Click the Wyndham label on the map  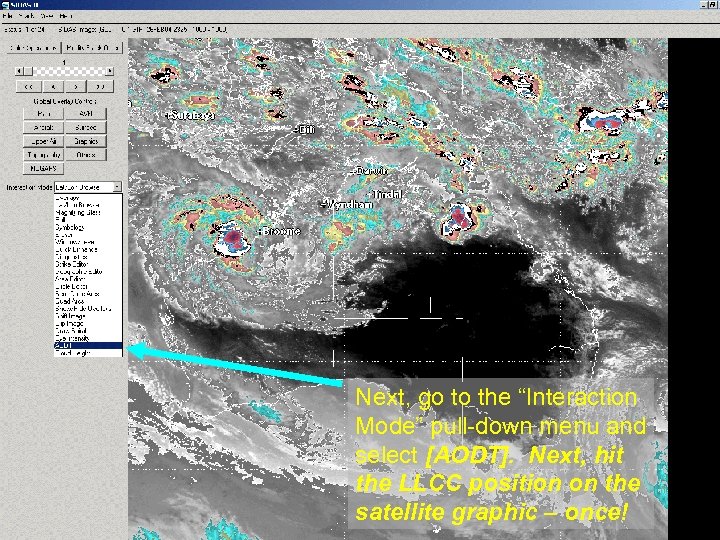pyautogui.click(x=349, y=204)
